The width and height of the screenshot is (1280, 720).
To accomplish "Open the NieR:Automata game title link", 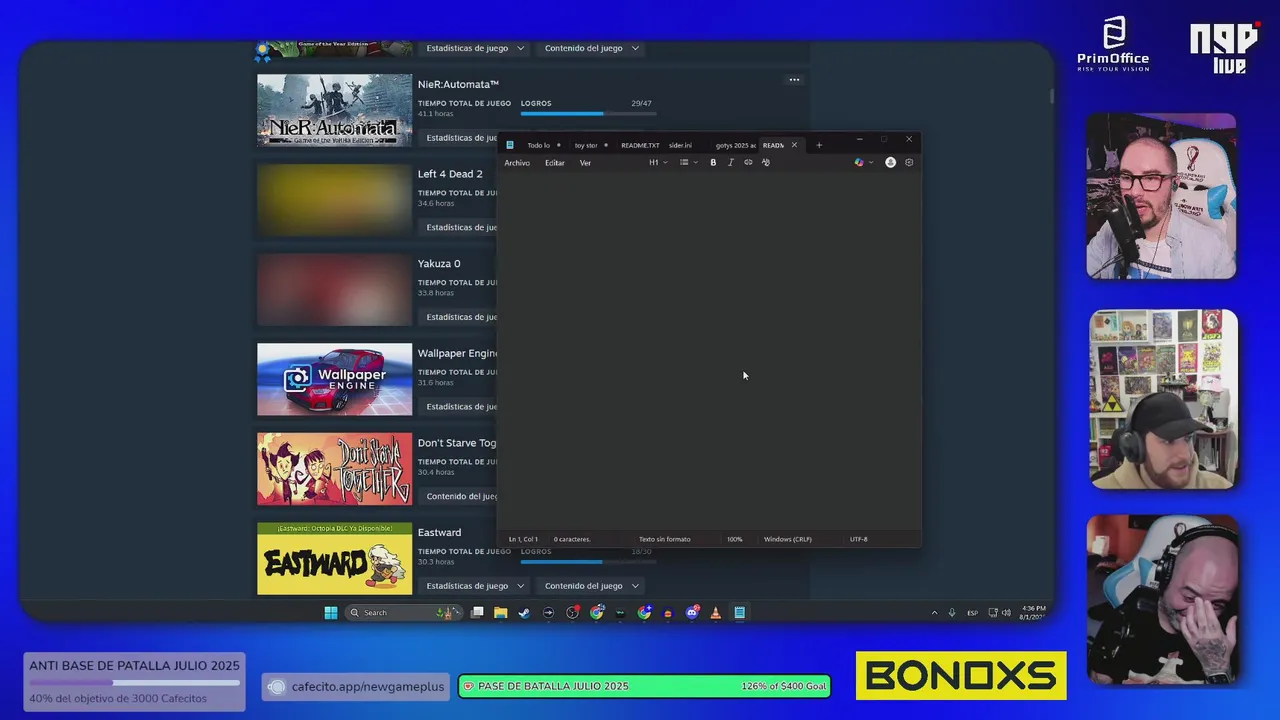I will point(458,84).
